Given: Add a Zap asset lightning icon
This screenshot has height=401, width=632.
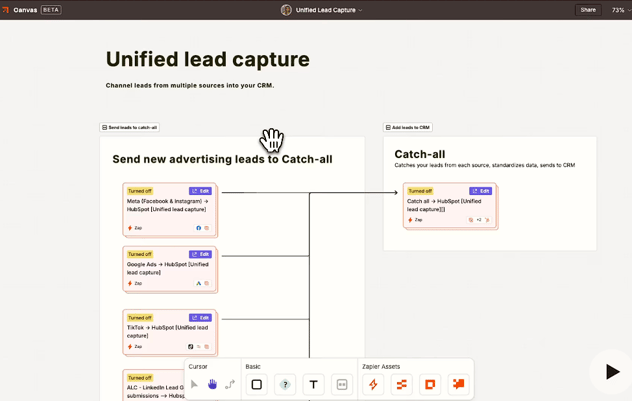Looking at the screenshot, I should (x=373, y=384).
